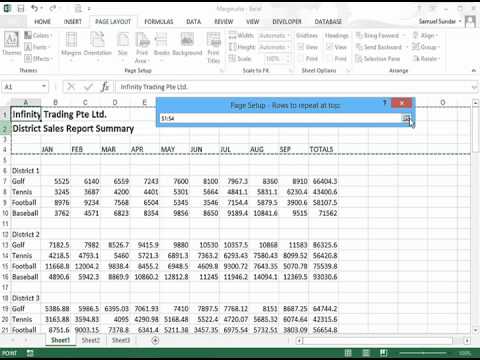Open the Page Setup dialog launcher
The image size is (480, 360).
click(221, 70)
